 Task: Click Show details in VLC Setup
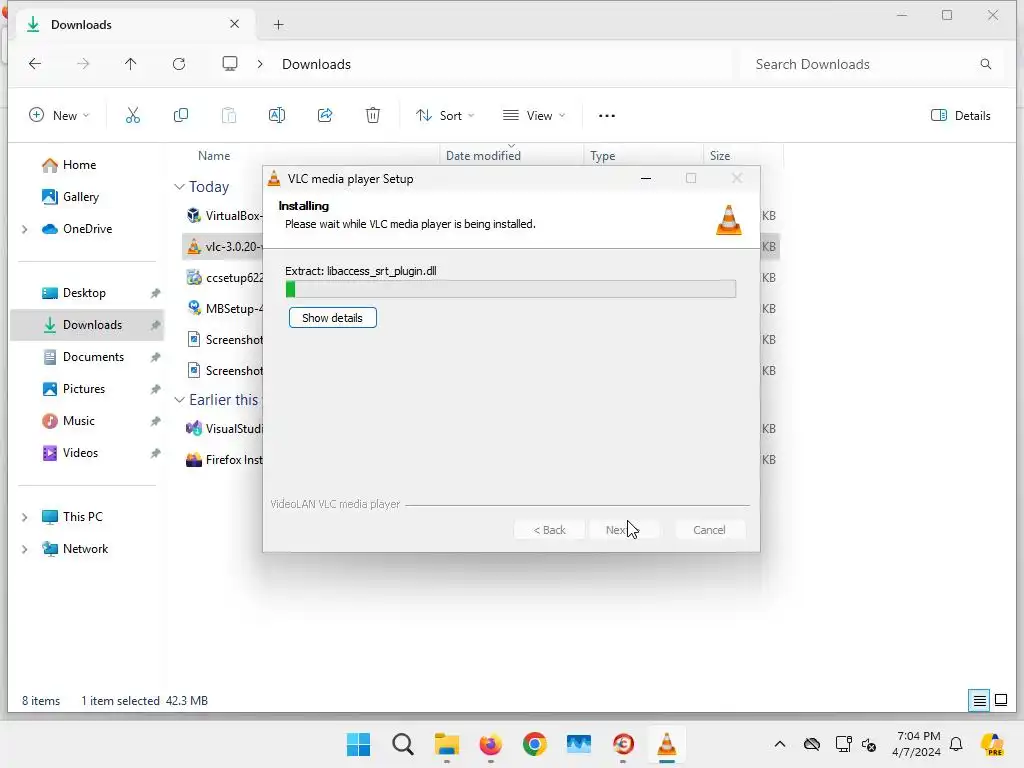(x=332, y=318)
